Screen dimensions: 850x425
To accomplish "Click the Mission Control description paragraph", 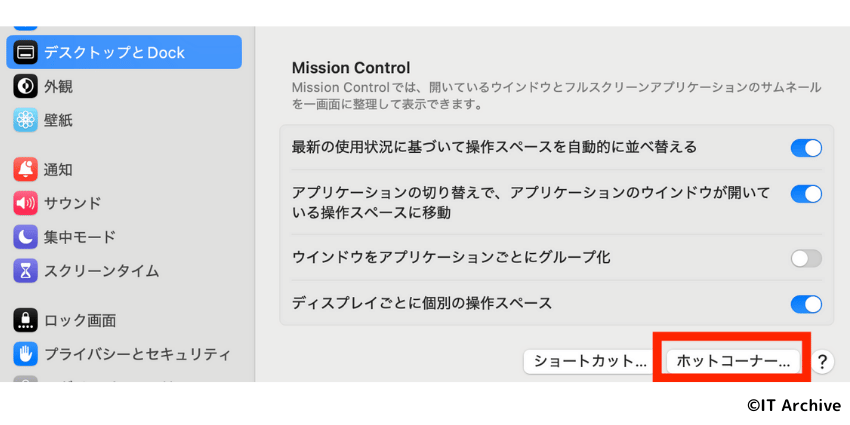I will click(x=556, y=95).
